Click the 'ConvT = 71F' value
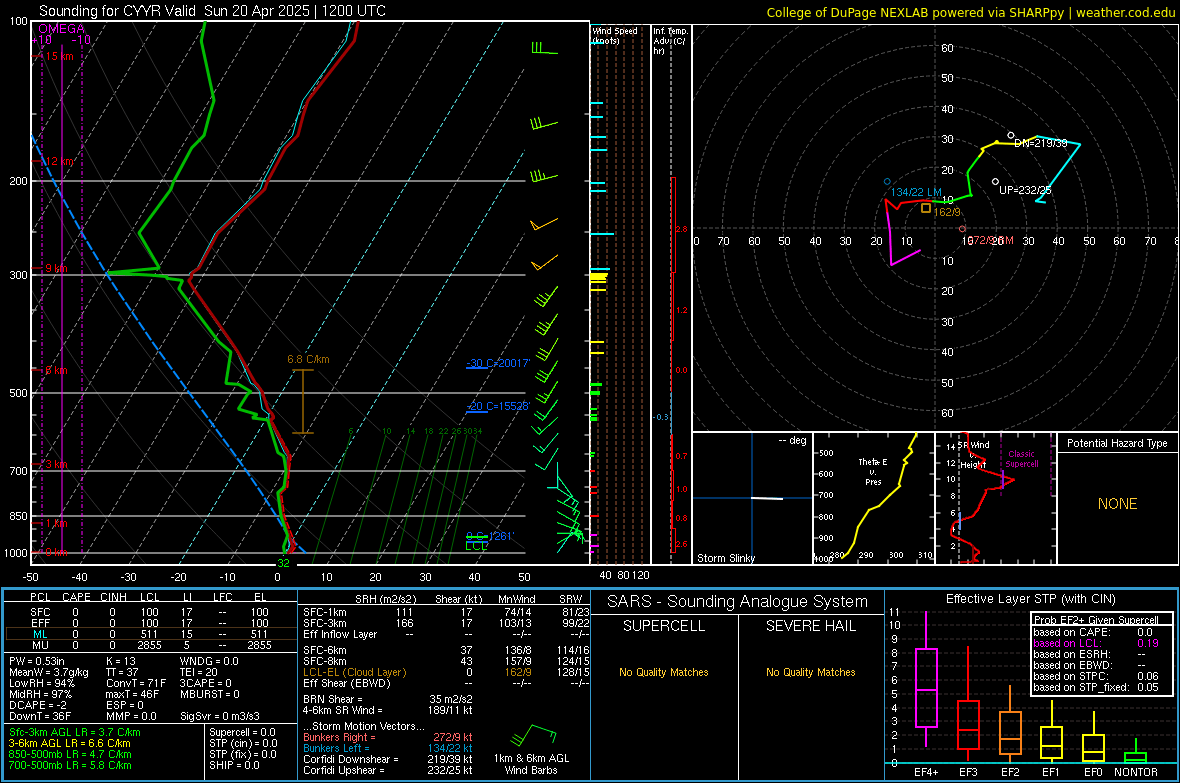Image resolution: width=1180 pixels, height=783 pixels. pyautogui.click(x=136, y=684)
